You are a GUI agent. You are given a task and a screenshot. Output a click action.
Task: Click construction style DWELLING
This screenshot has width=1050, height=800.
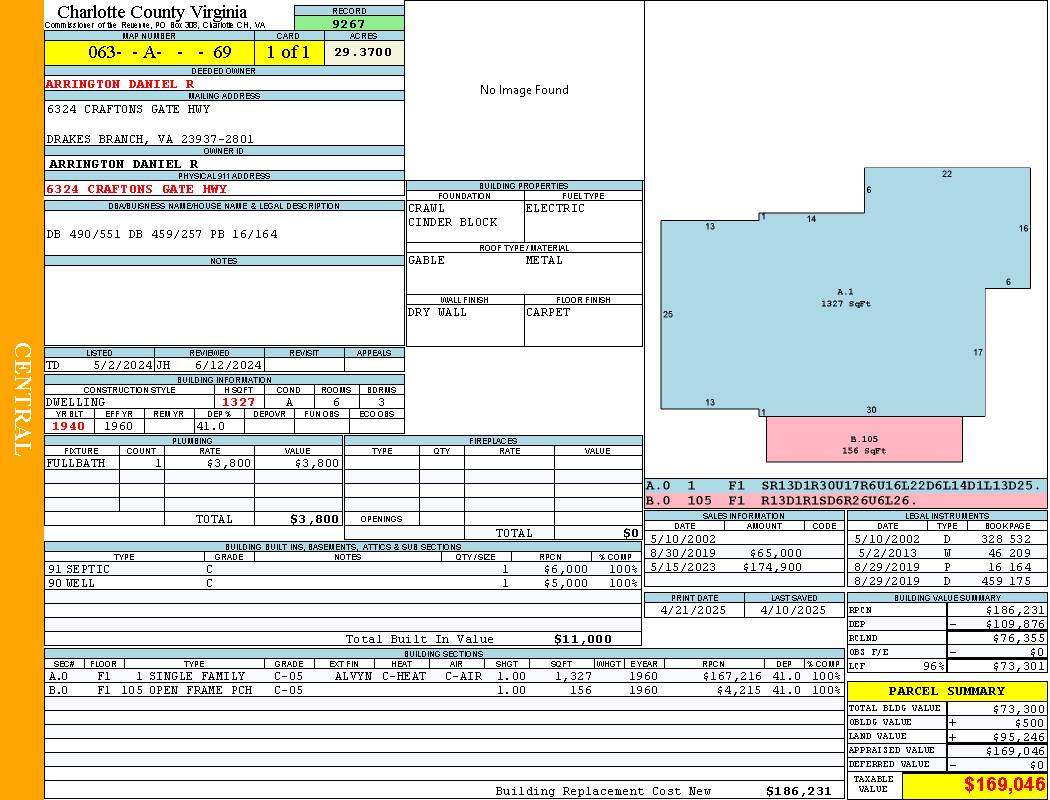click(76, 402)
